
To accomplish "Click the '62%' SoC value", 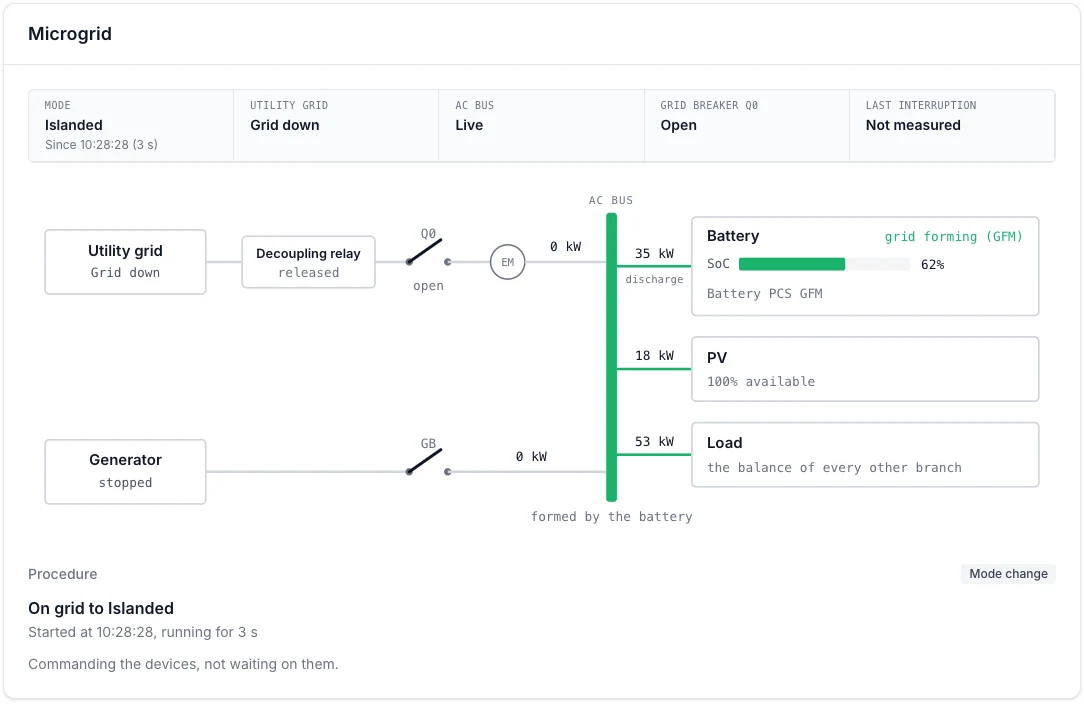I will click(x=933, y=265).
